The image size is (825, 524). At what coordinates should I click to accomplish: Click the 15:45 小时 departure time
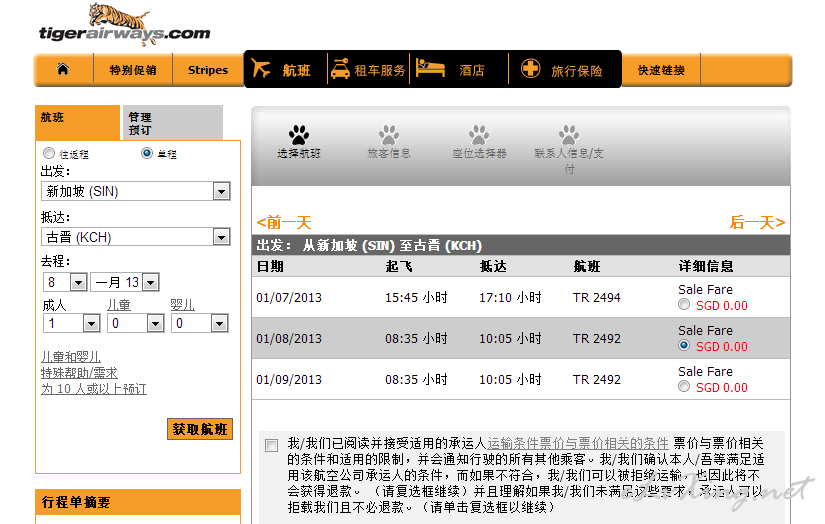pyautogui.click(x=416, y=298)
